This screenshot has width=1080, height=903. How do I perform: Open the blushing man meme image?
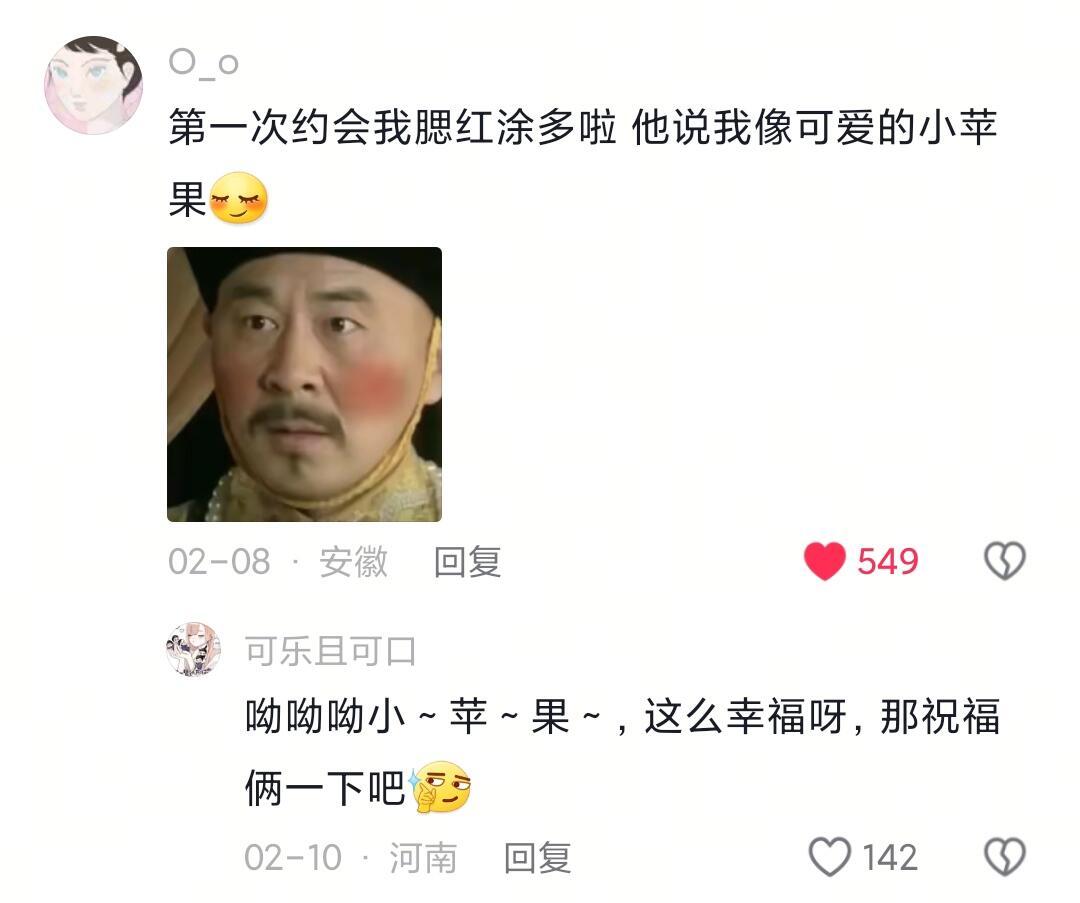[304, 384]
